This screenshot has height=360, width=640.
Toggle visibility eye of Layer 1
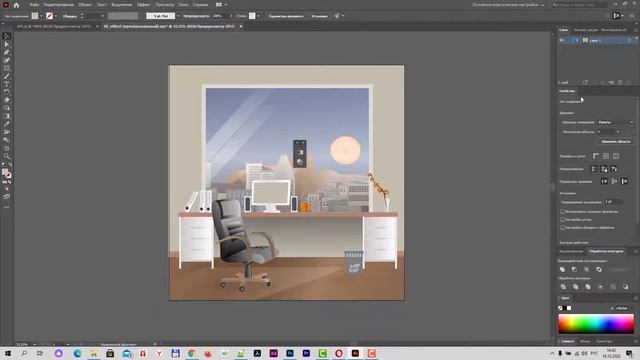click(x=562, y=40)
